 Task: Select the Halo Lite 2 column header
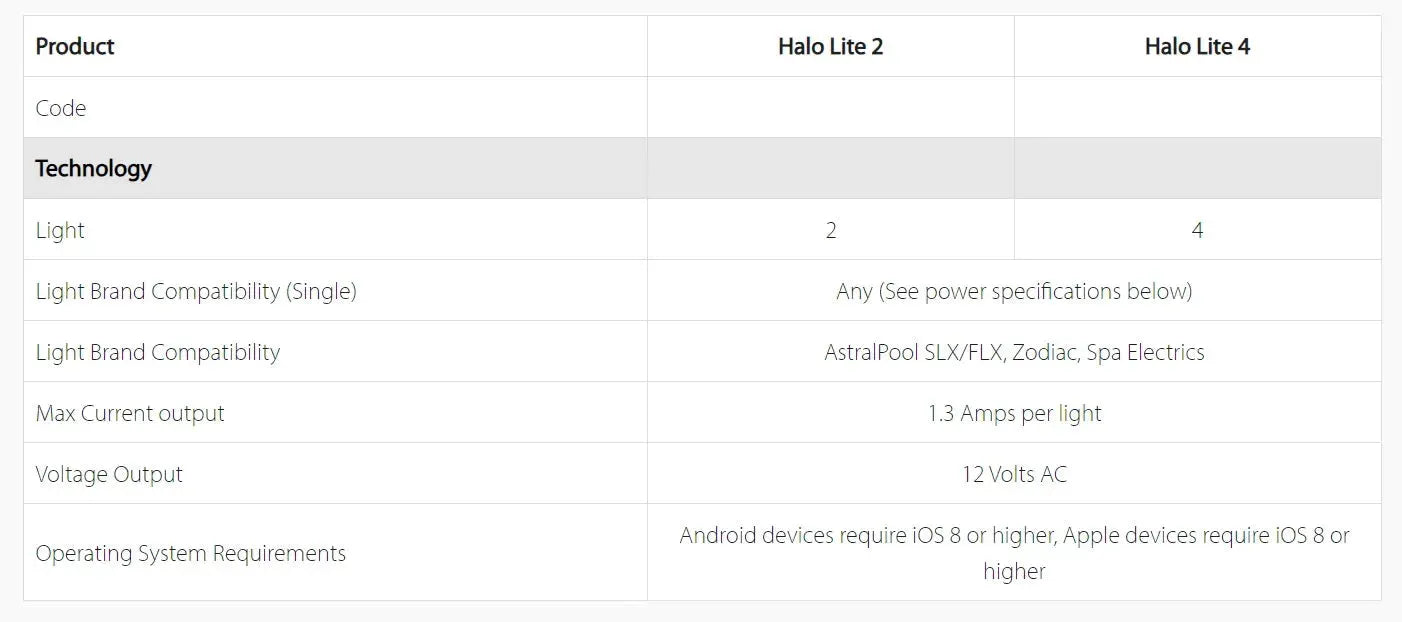point(830,46)
